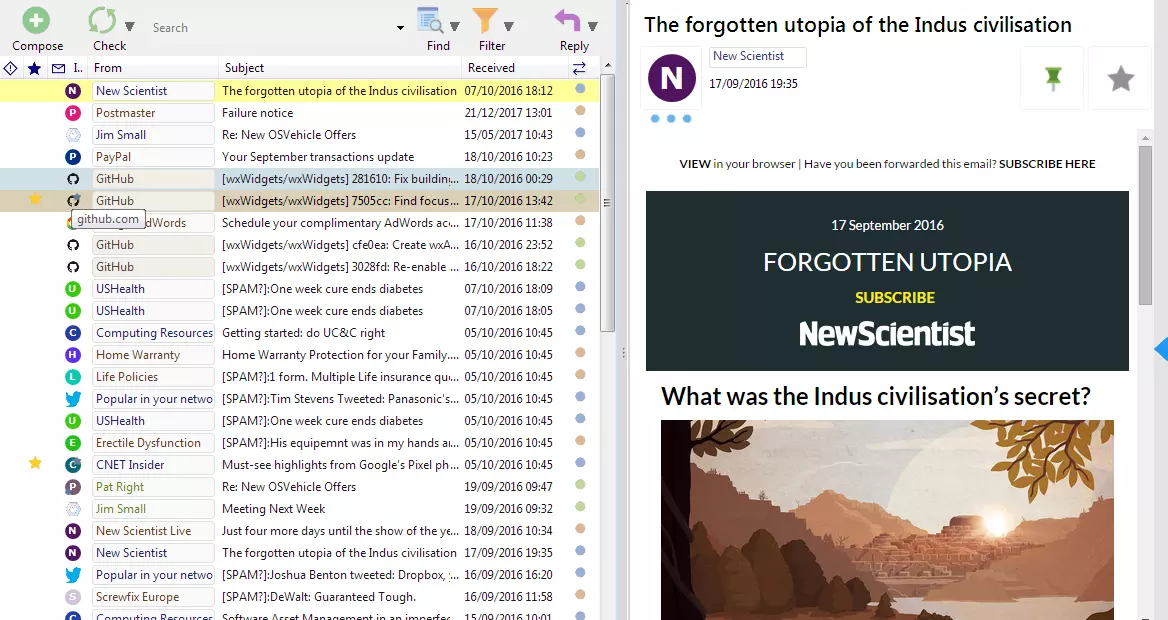Expand the Search box dropdown arrow
The width and height of the screenshot is (1168, 620).
point(401,28)
